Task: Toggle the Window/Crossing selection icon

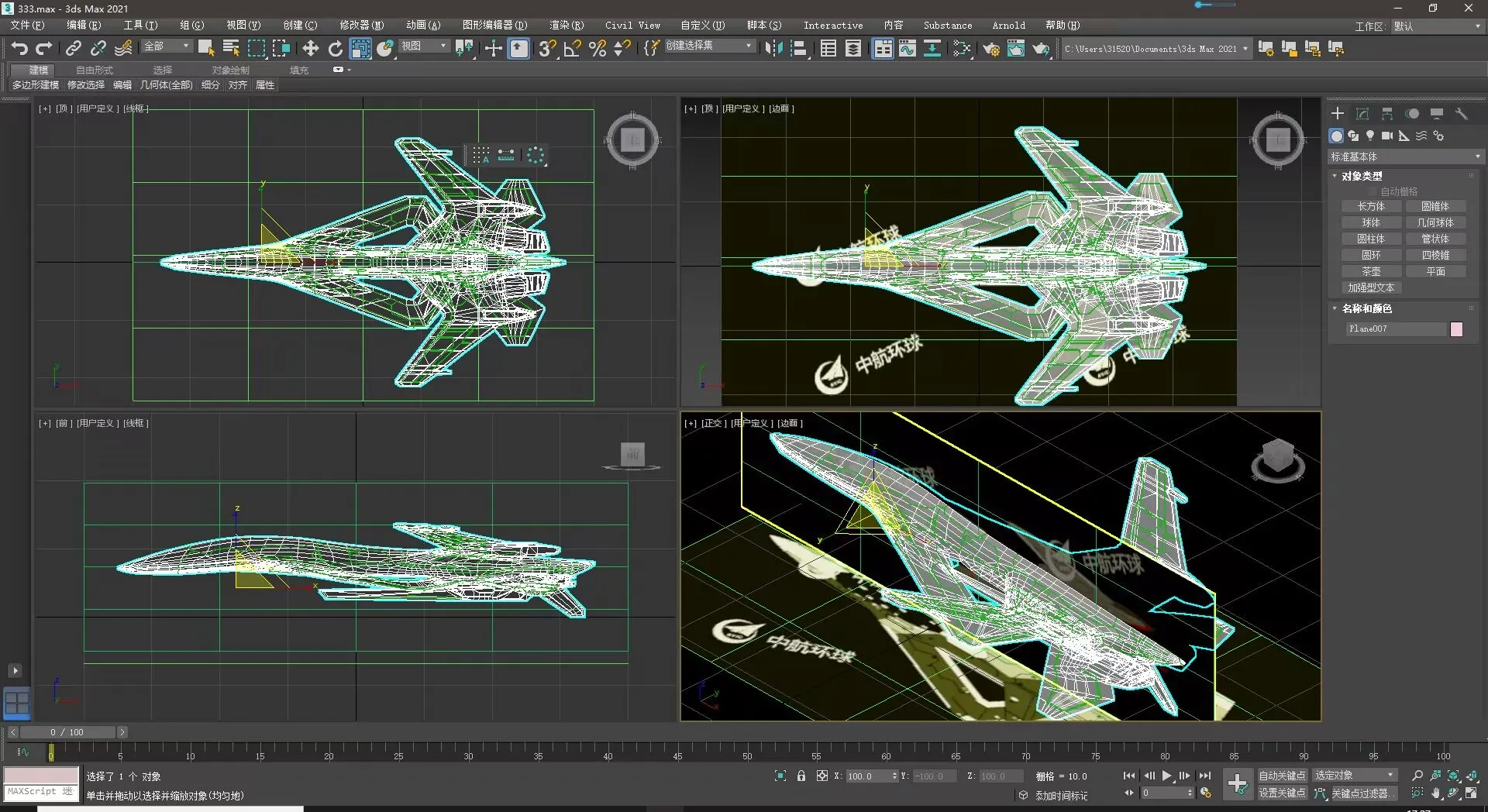Action: [x=281, y=49]
